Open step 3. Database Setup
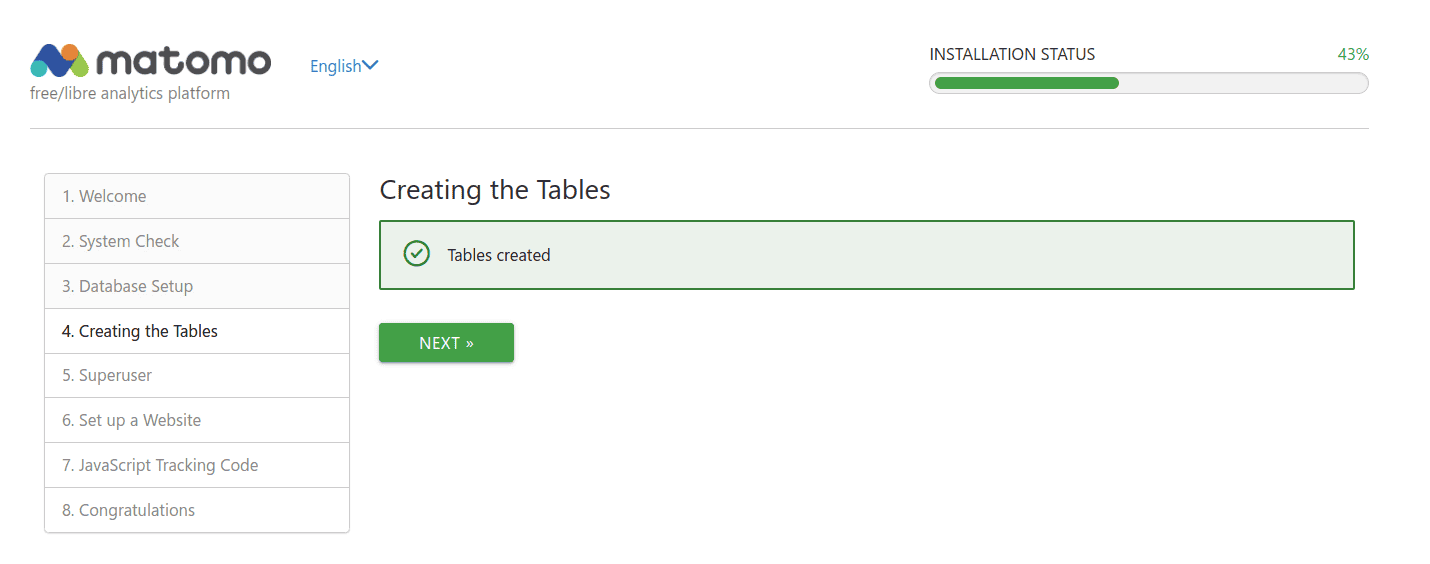Viewport: 1430px width, 564px height. [x=197, y=286]
